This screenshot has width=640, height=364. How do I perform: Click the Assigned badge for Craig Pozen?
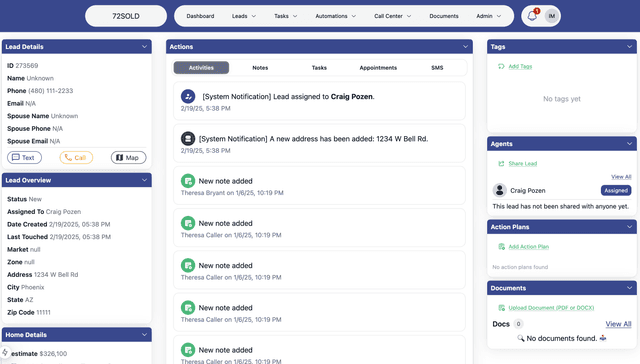coord(616,190)
